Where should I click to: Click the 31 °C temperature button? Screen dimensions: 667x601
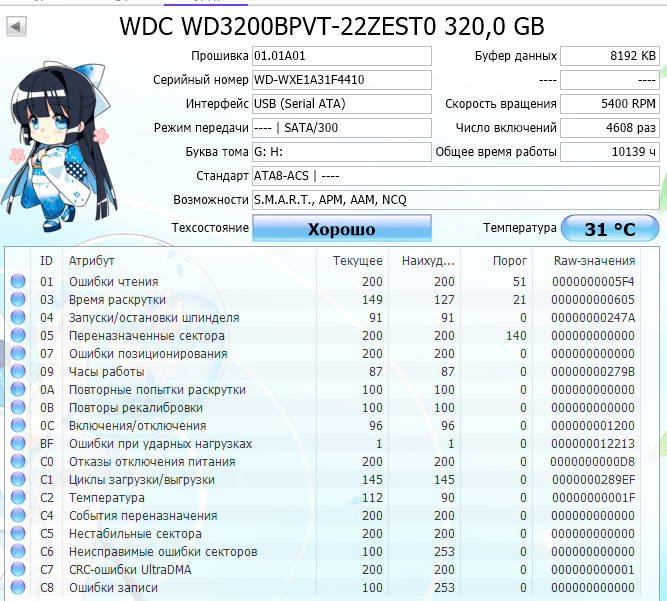tap(610, 228)
